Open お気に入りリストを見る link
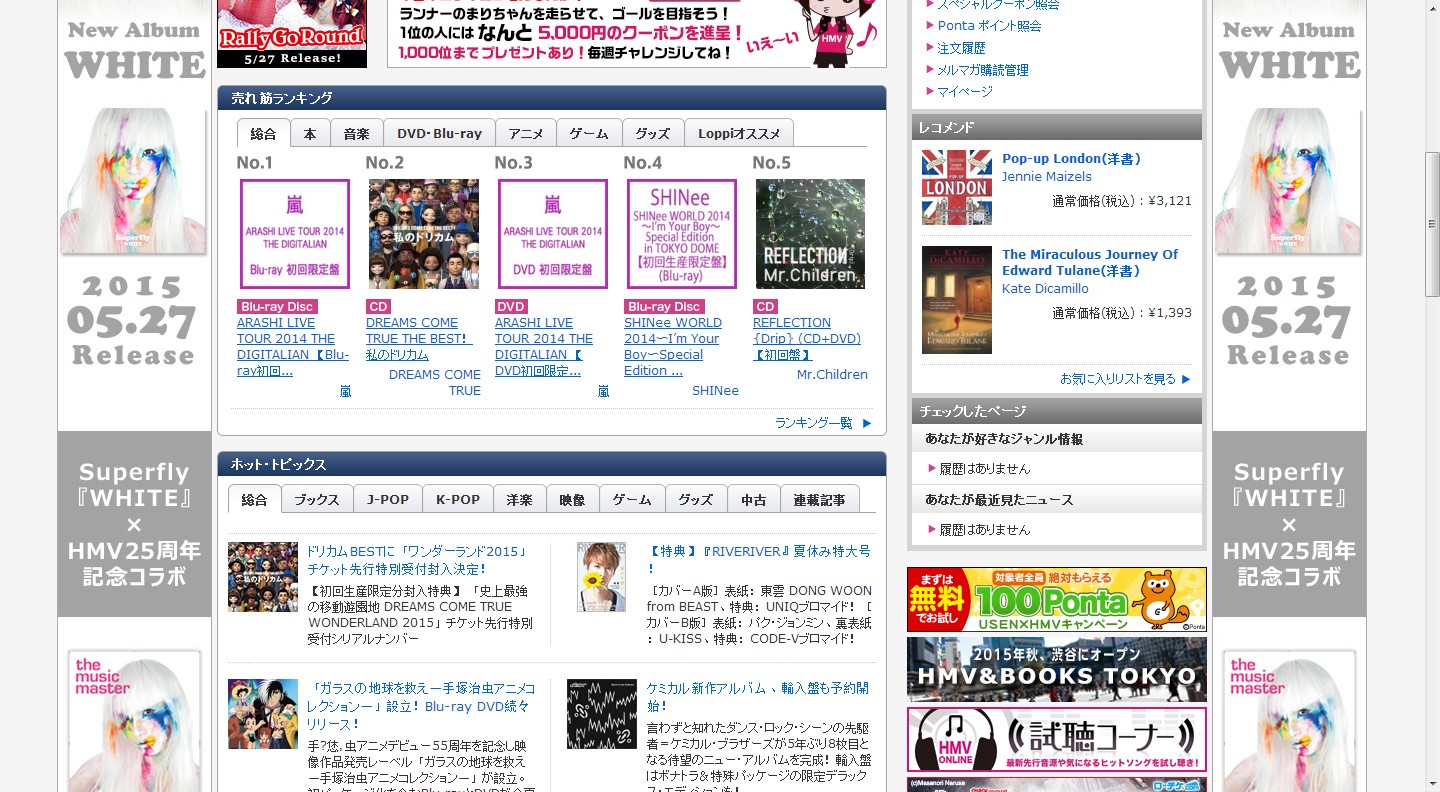The image size is (1440, 792). [x=1118, y=379]
